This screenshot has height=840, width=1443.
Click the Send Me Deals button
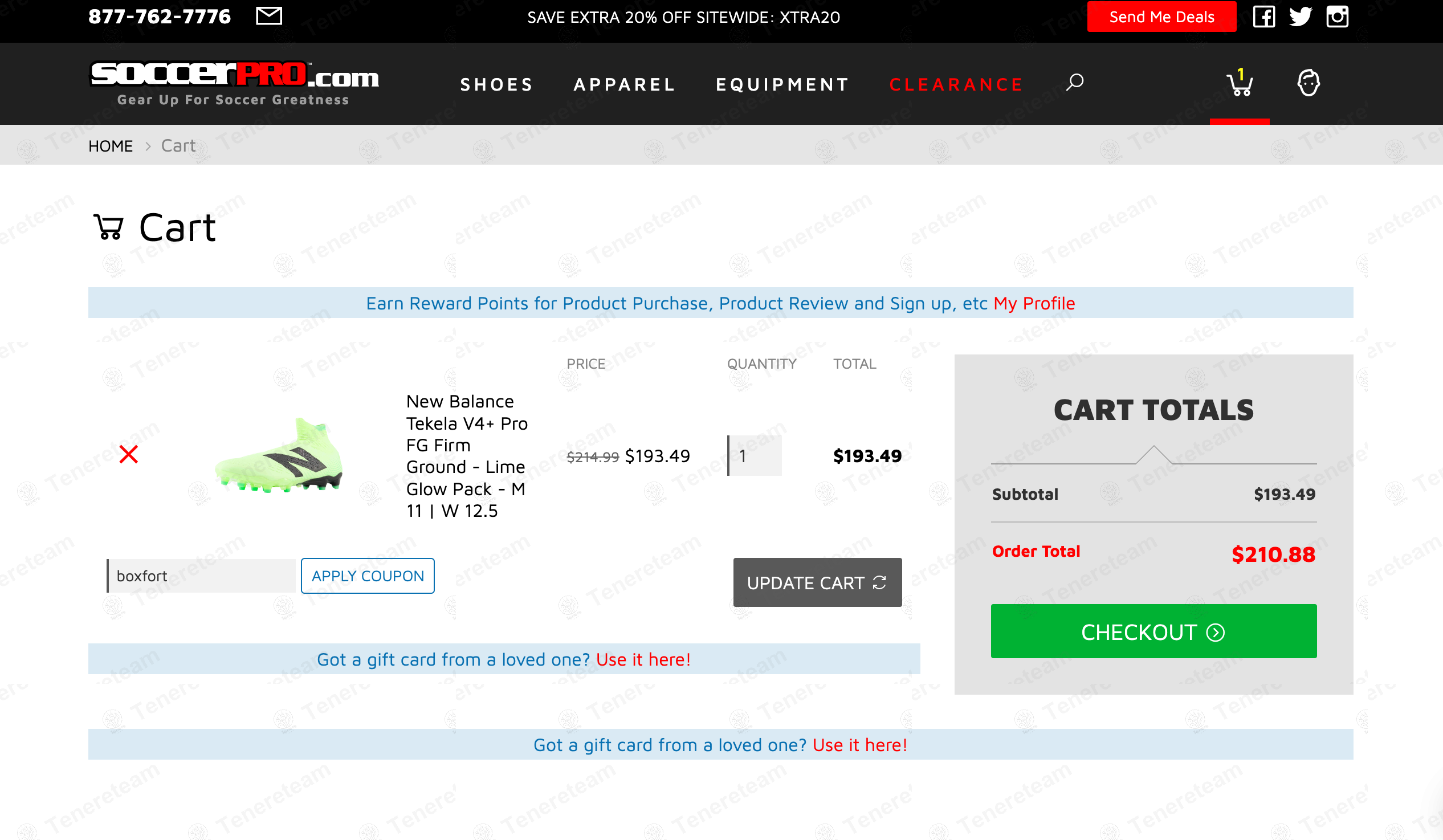click(1161, 17)
